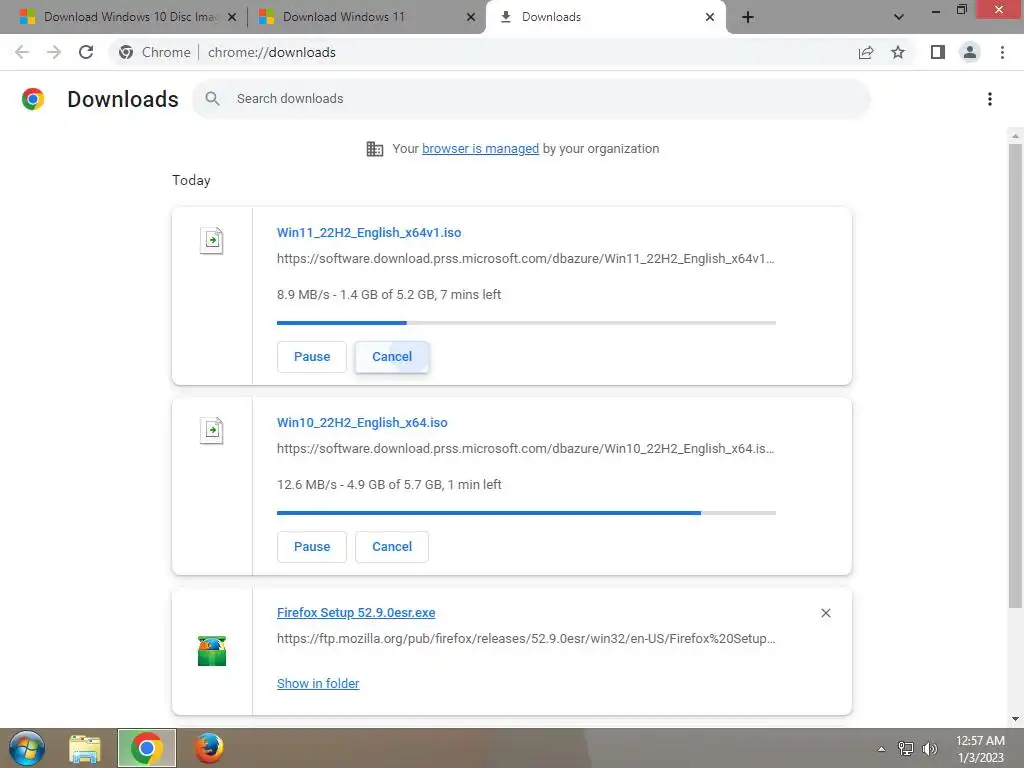
Task: Click the page vertical scrollbar thumb
Action: 1015,376
